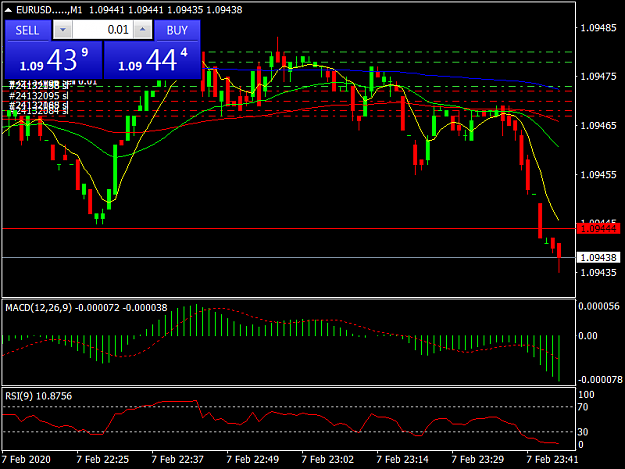This screenshot has width=625, height=469.
Task: Click the 7 Feb 23:14 time label
Action: [x=402, y=459]
